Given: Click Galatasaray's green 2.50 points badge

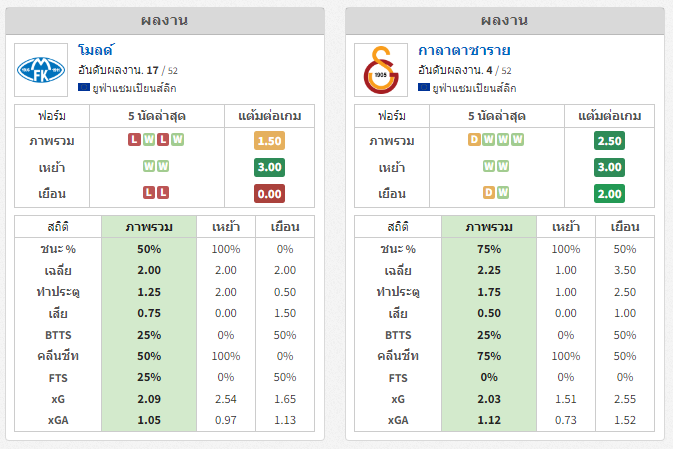Looking at the screenshot, I should [610, 141].
